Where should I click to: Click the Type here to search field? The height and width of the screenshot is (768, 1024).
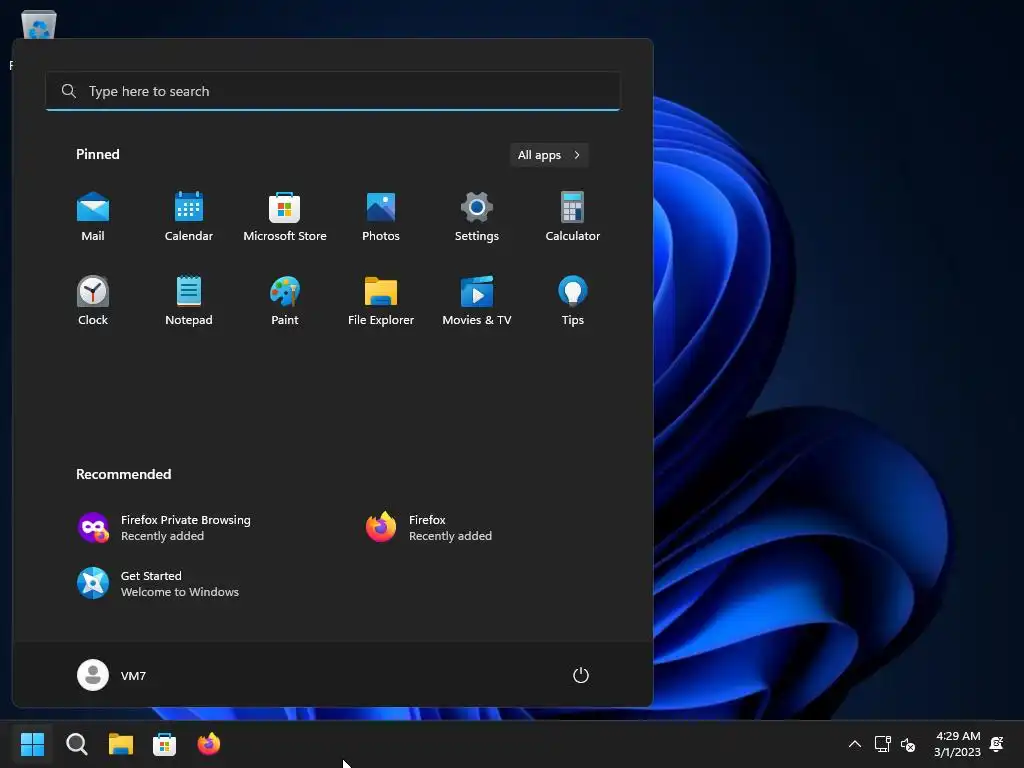click(x=333, y=91)
